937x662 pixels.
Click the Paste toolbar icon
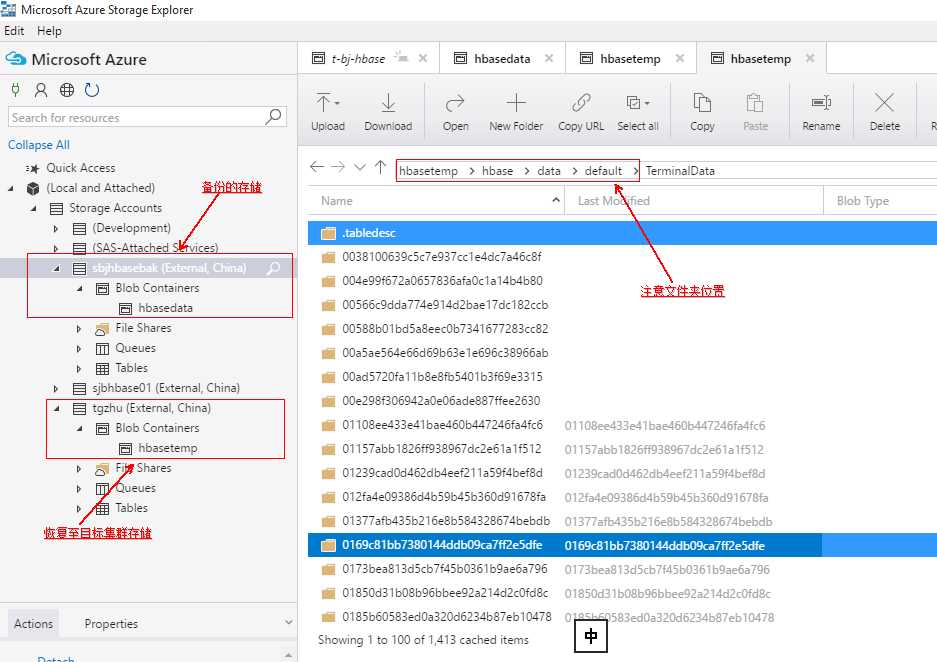755,103
